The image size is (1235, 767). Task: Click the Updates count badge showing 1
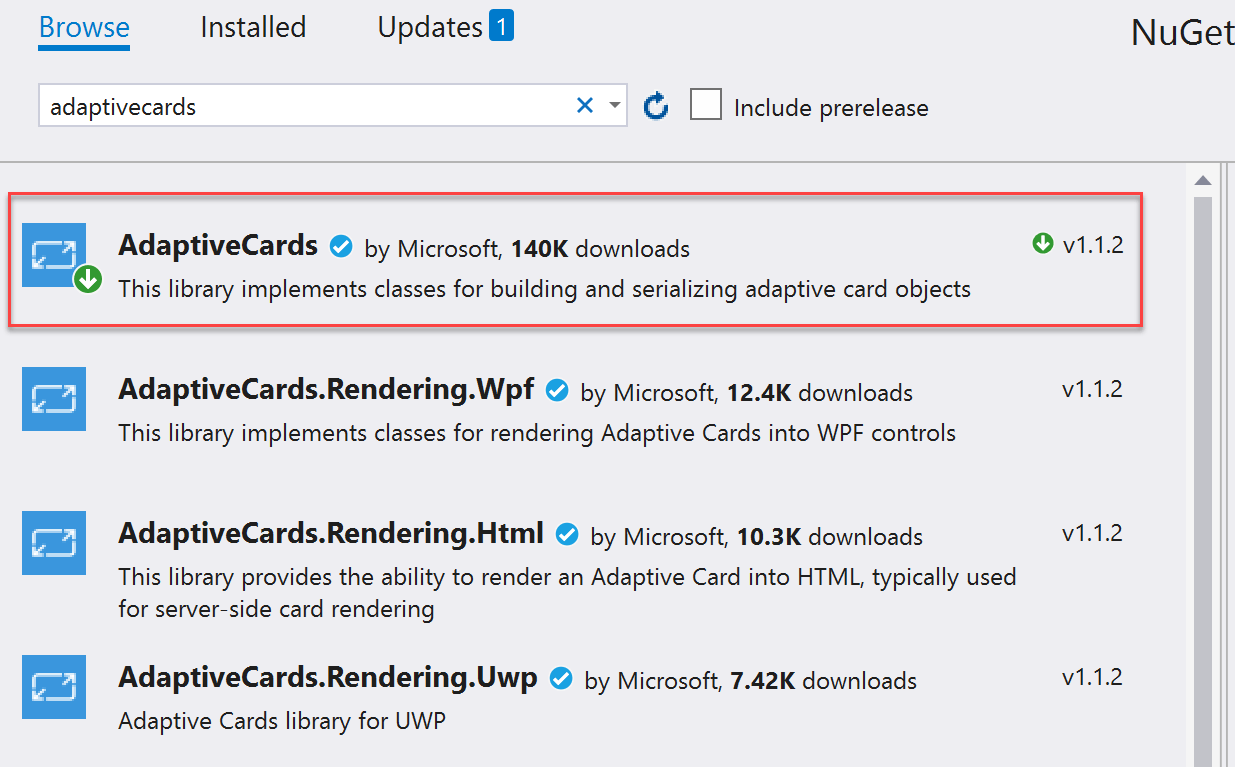tap(504, 25)
